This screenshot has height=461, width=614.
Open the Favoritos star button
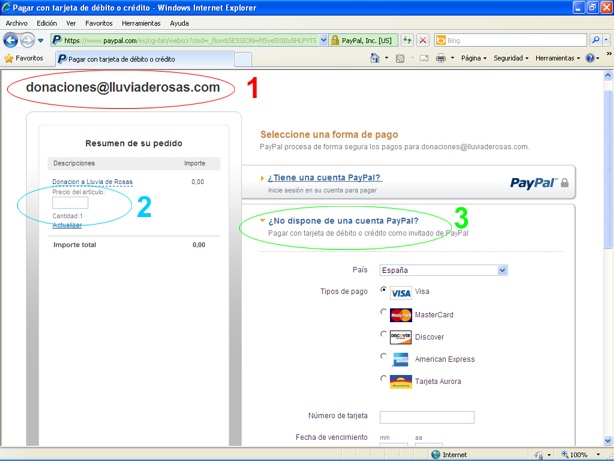click(24, 58)
